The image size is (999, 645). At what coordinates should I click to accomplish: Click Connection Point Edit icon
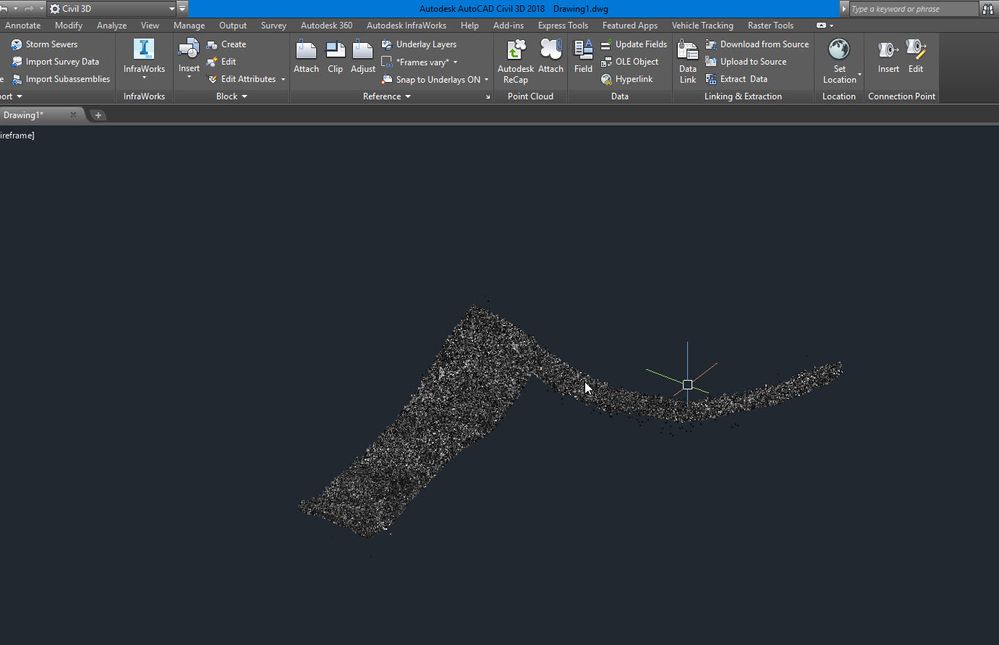916,49
